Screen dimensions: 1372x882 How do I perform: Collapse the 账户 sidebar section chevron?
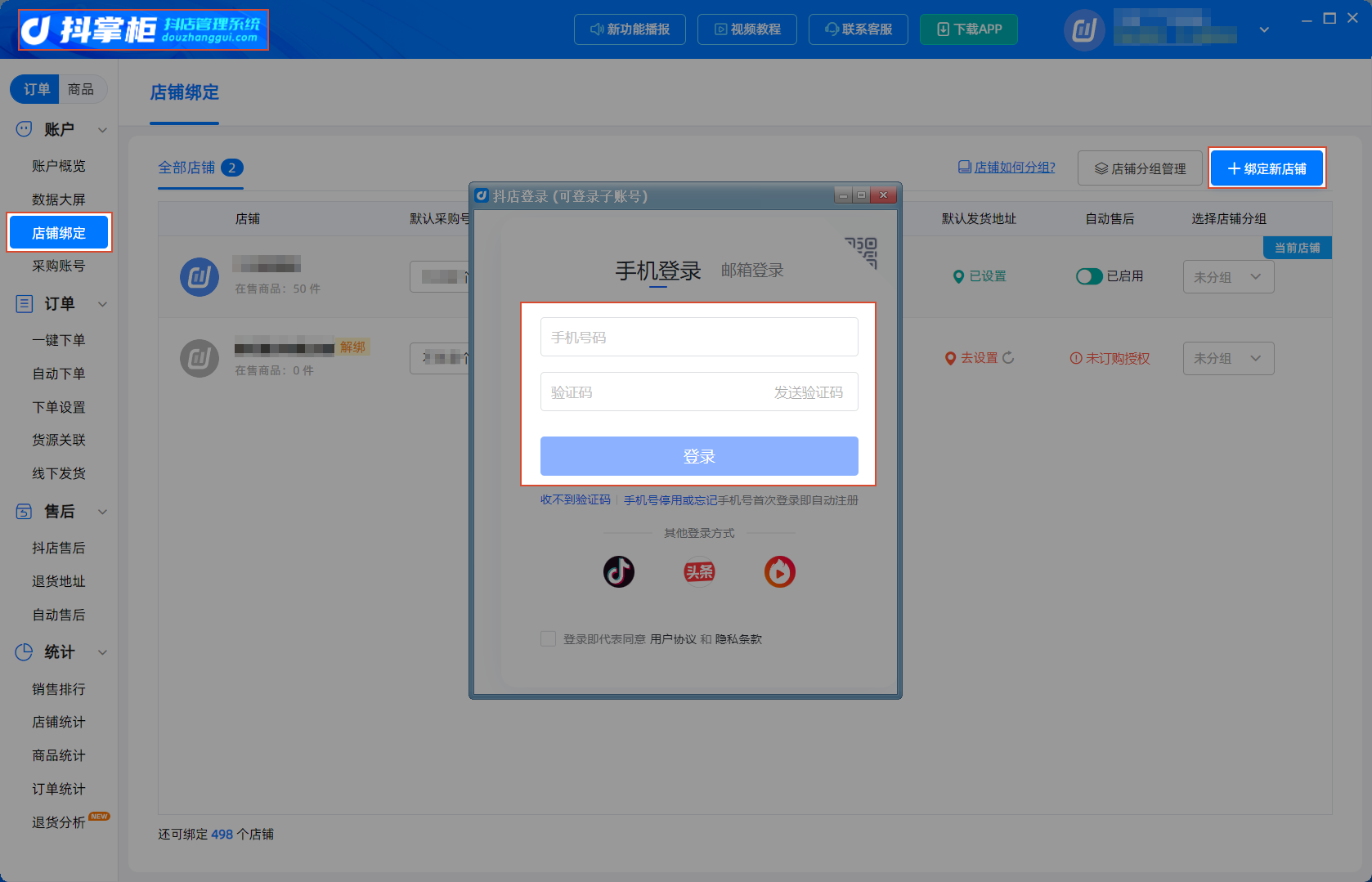click(103, 130)
